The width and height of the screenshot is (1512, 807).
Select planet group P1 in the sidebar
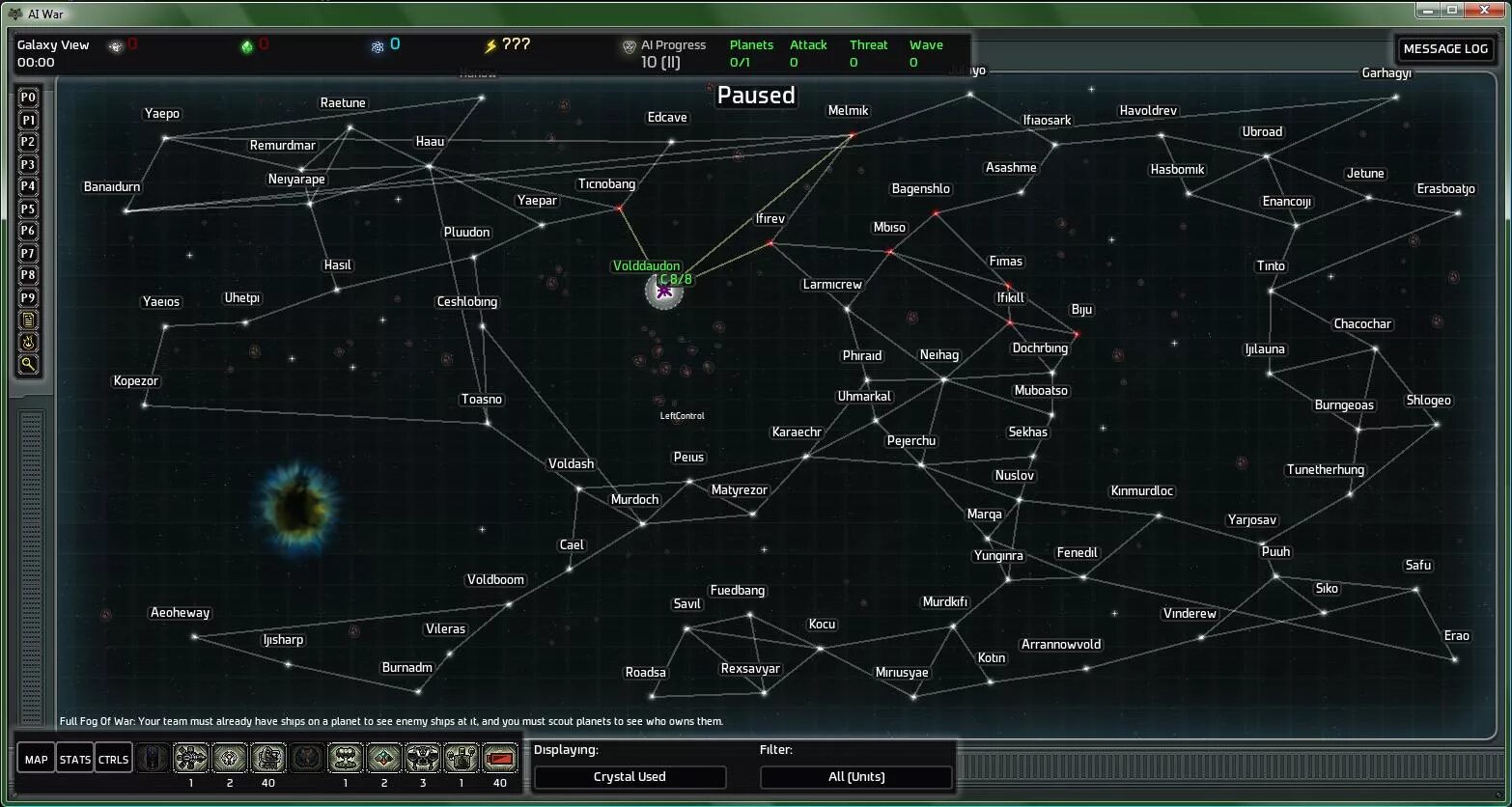pos(28,120)
